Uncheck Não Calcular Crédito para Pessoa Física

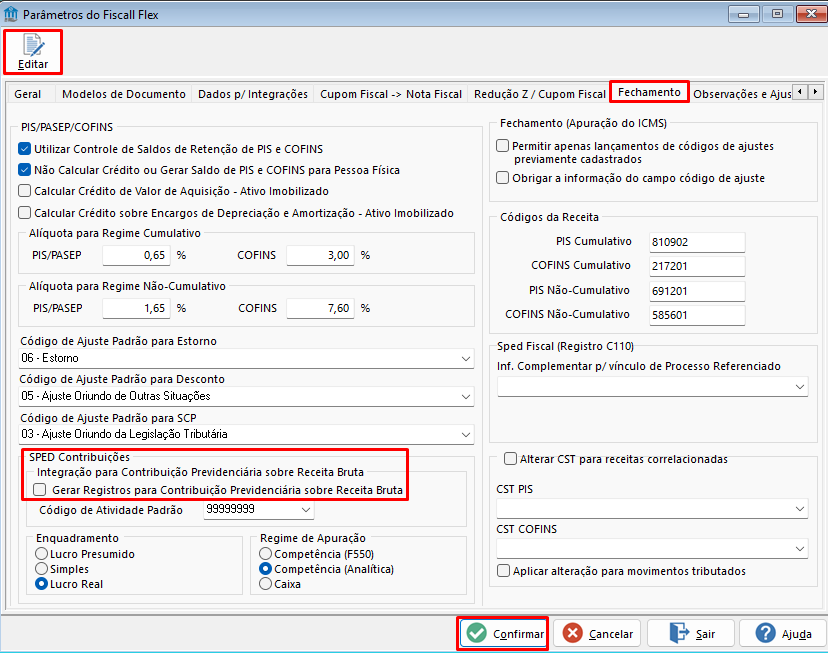pyautogui.click(x=24, y=170)
